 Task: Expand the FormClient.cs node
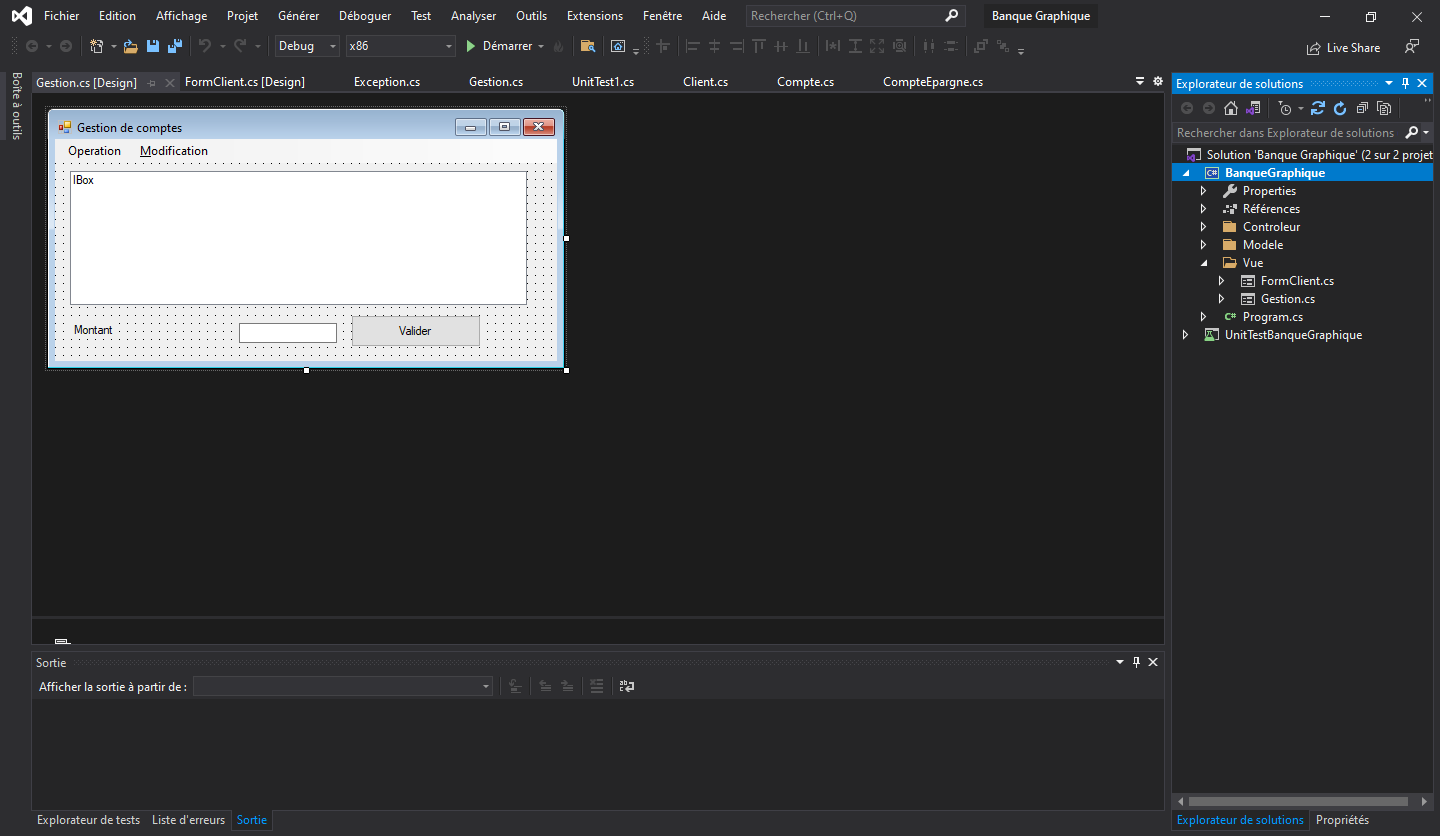[x=1221, y=281]
